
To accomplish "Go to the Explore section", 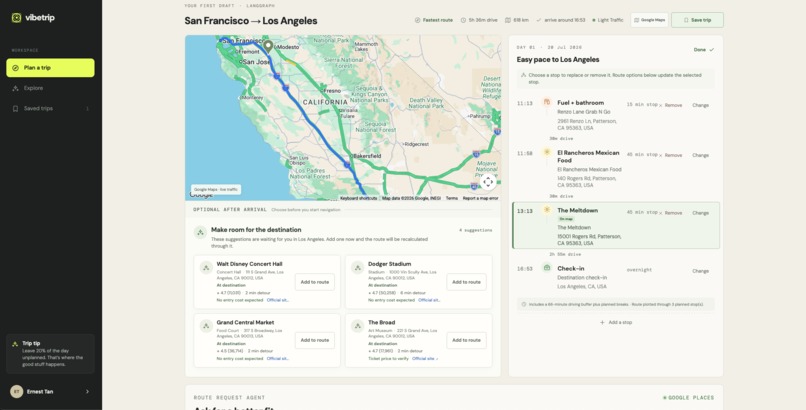I will 33,88.
